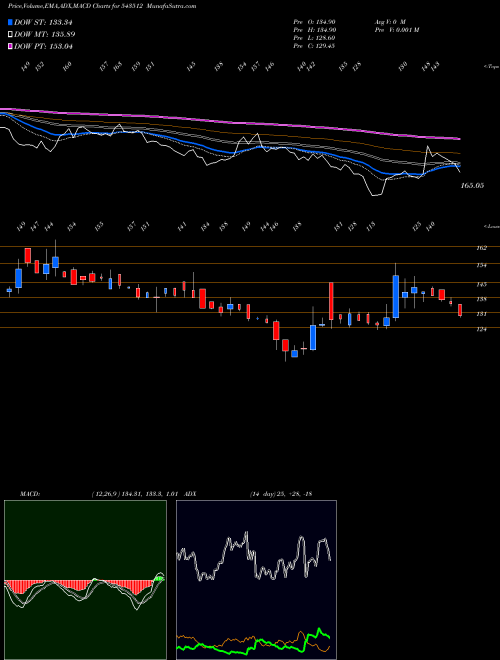Viewport: 500px width, 660px height.
Task: Click the chart title mentioning MunafaSutra.com
Action: click(x=102, y=6)
